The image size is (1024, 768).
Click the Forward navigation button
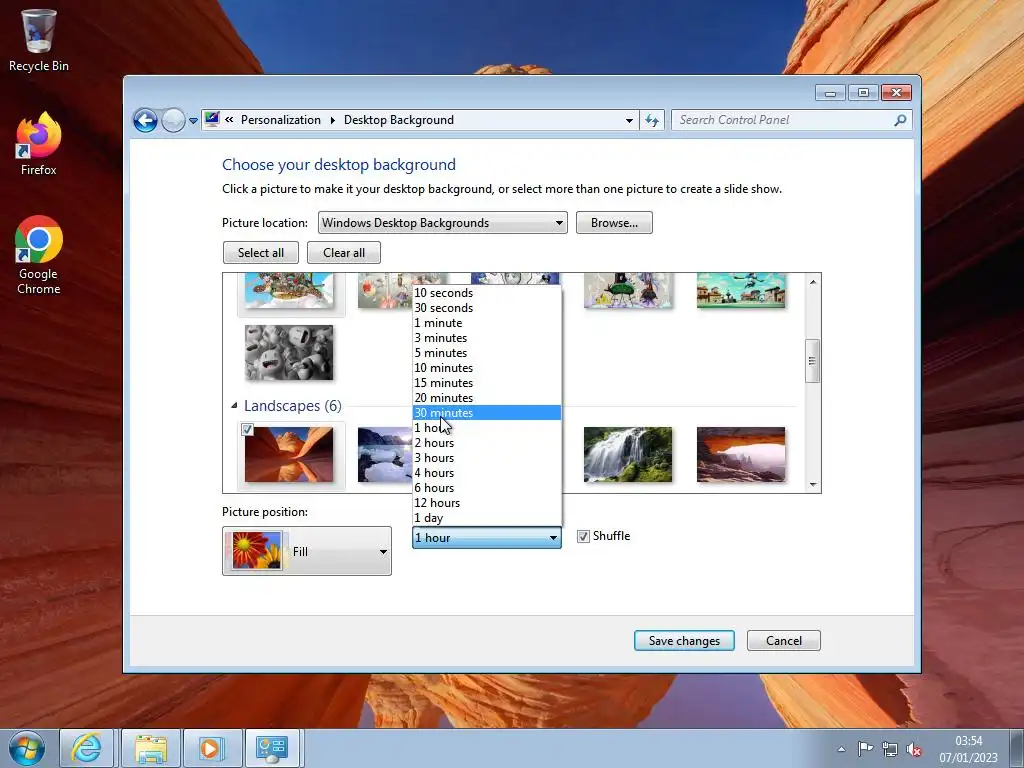[173, 120]
